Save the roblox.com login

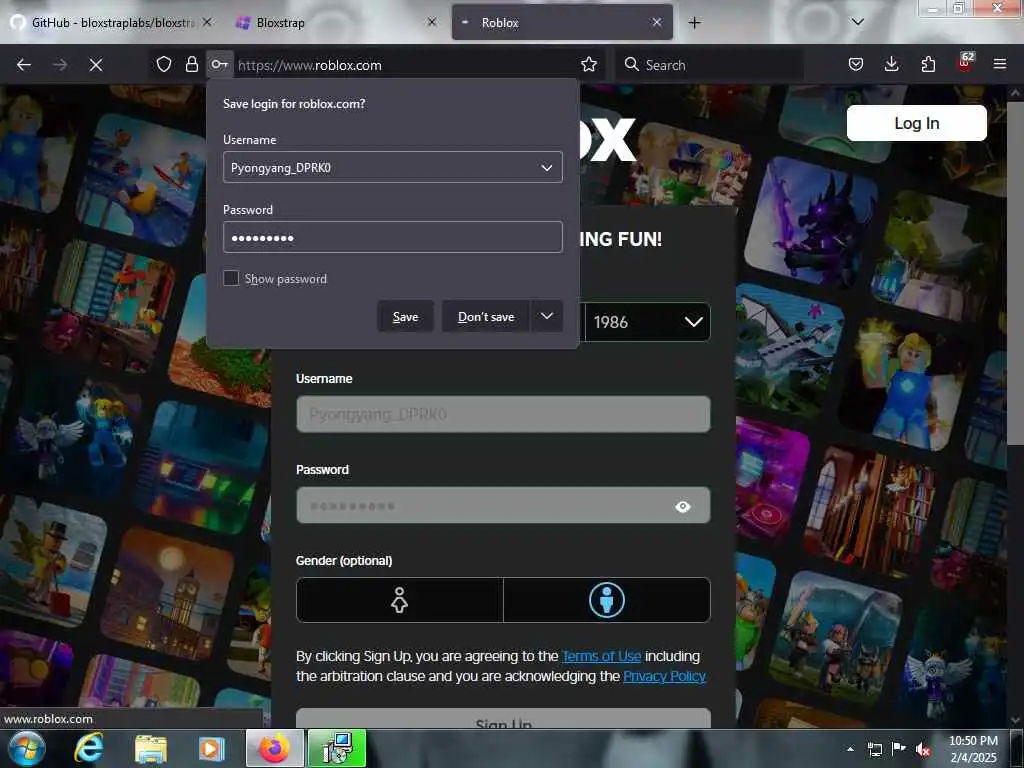(x=405, y=317)
